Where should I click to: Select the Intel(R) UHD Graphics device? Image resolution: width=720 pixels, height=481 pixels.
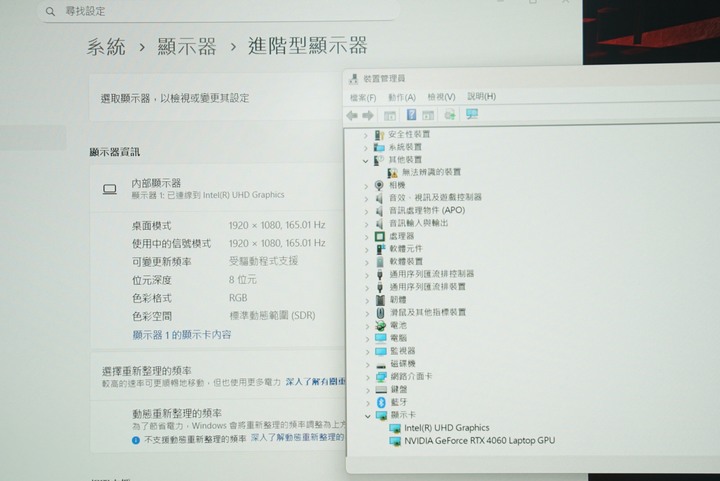pyautogui.click(x=446, y=428)
